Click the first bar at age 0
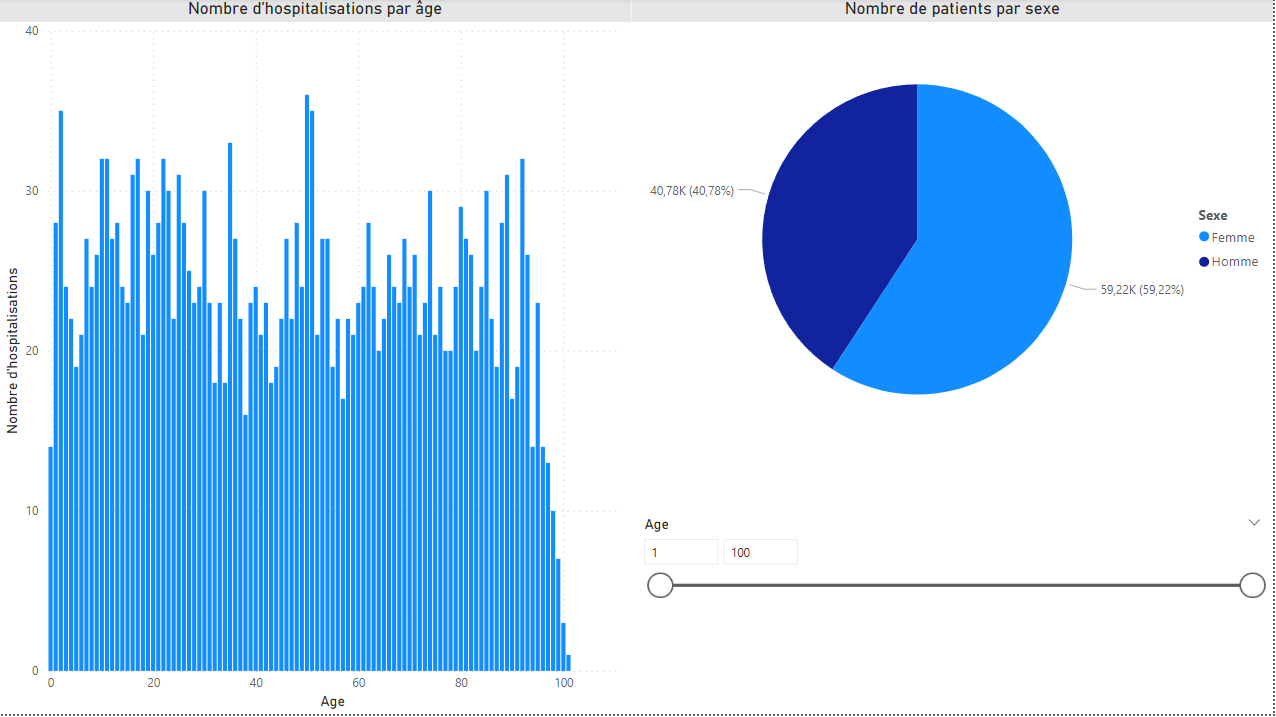Viewport: 1276px width, 717px height. pos(51,560)
